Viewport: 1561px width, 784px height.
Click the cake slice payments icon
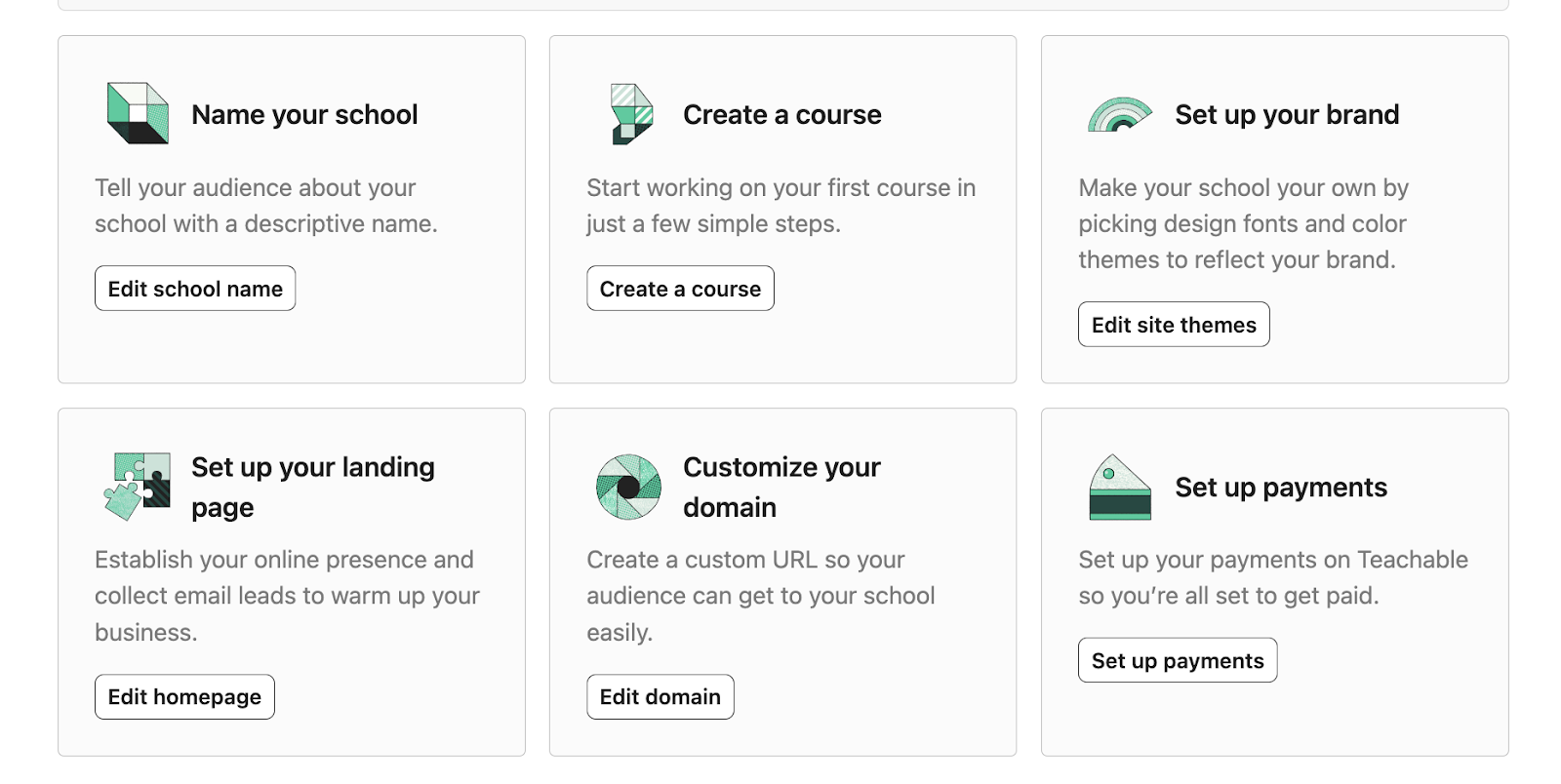(x=1119, y=487)
